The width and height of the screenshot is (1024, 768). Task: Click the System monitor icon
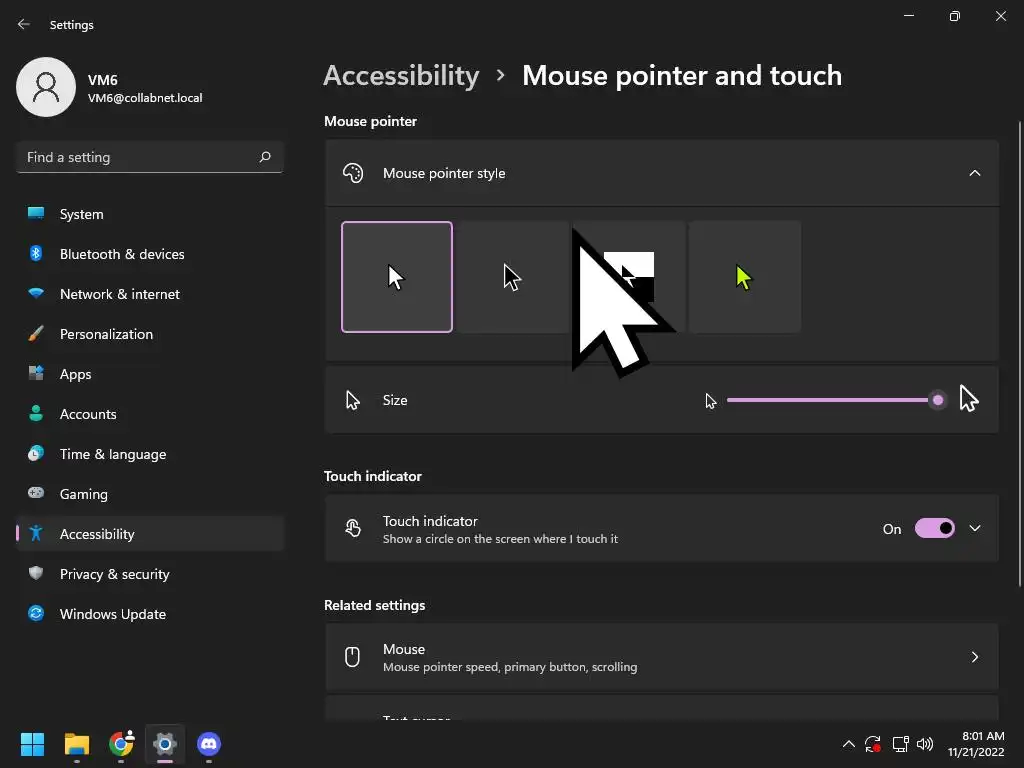tap(36, 213)
